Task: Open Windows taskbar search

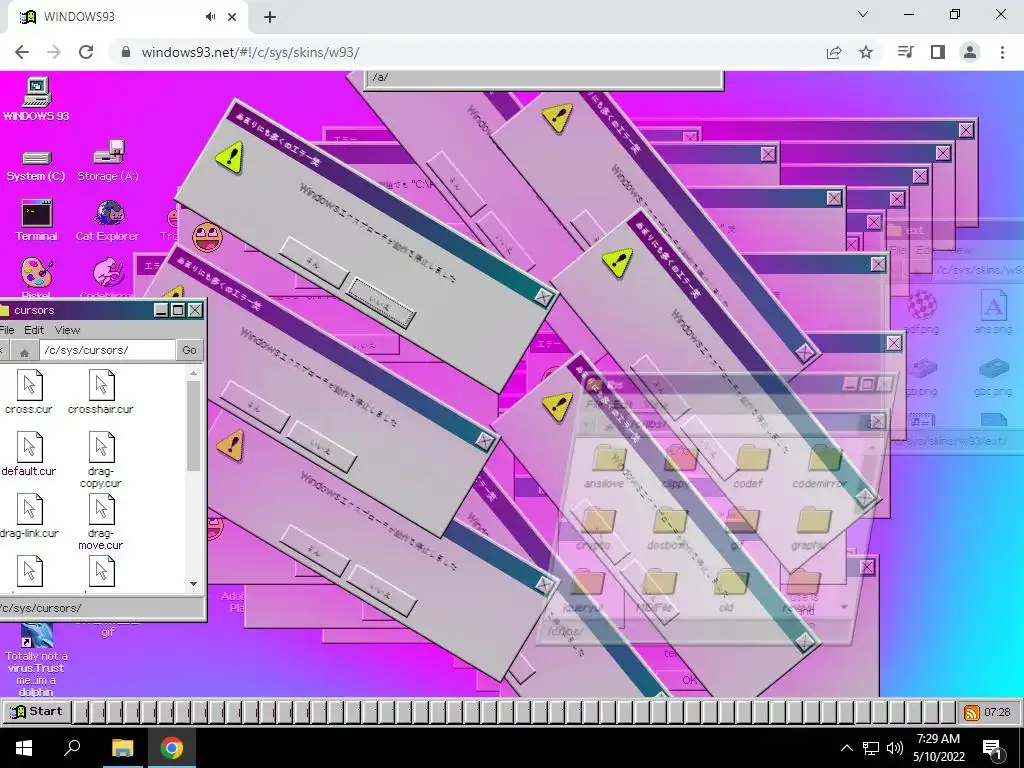Action: click(x=72, y=748)
